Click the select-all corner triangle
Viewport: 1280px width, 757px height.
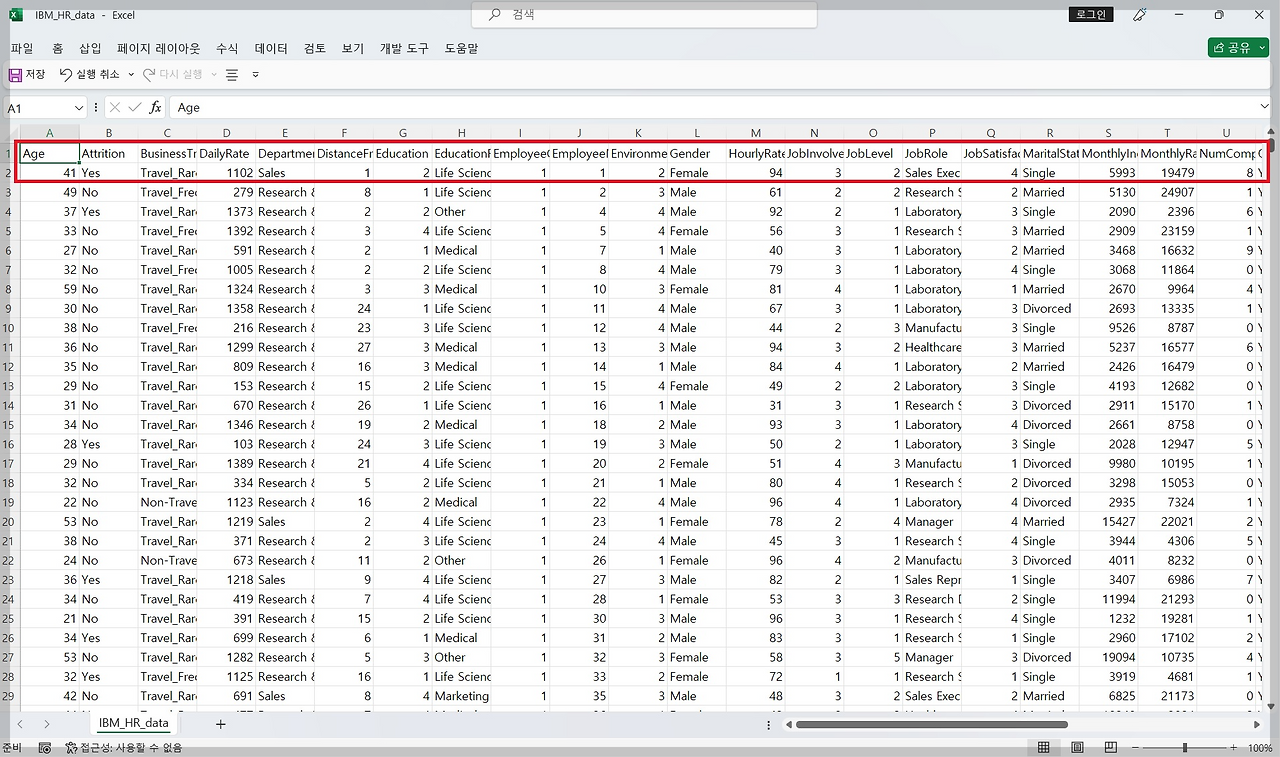(x=10, y=133)
